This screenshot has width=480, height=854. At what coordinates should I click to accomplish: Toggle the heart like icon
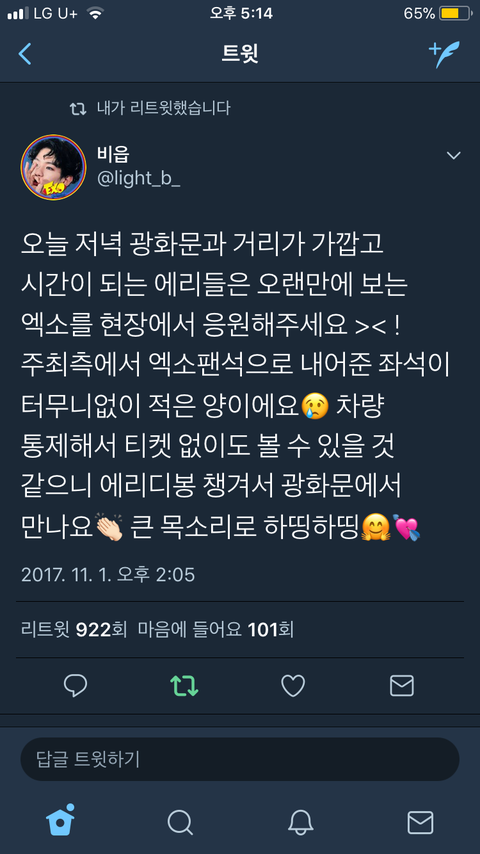293,686
